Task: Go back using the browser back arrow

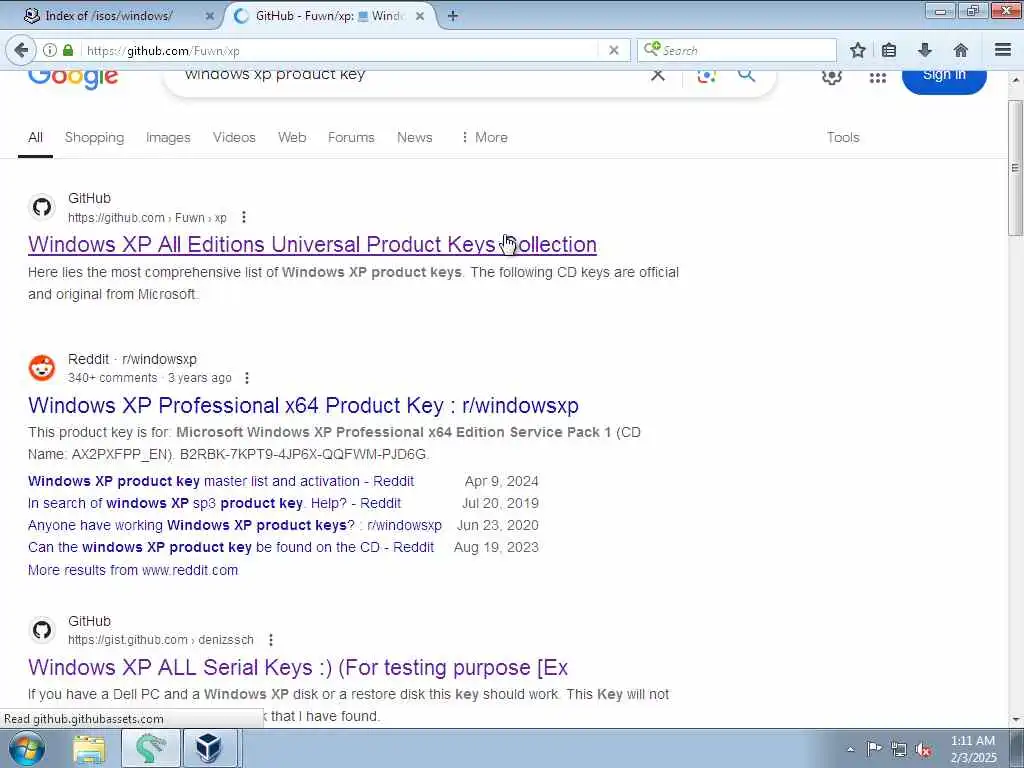Action: pos(21,50)
